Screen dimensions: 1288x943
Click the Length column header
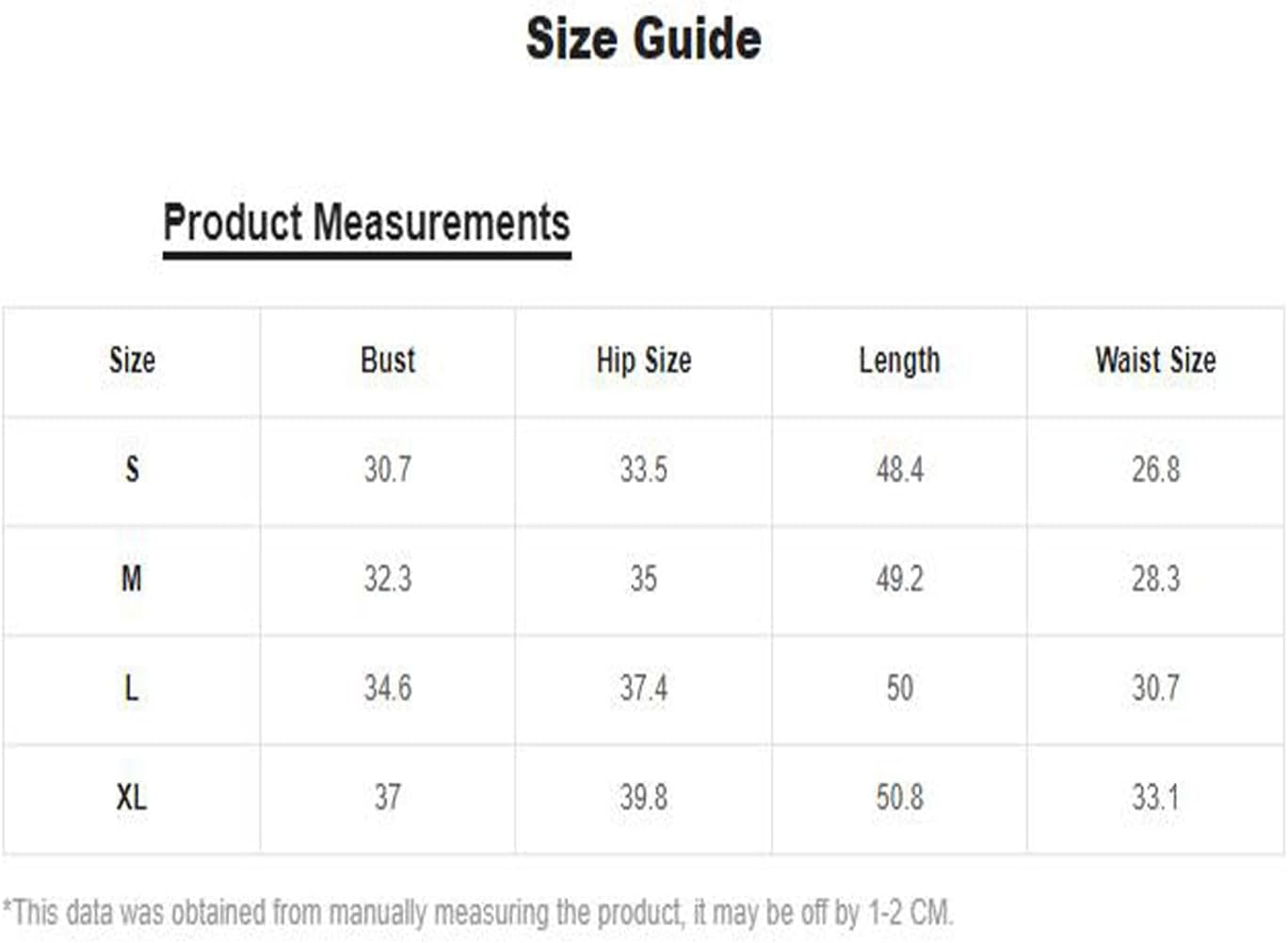click(899, 360)
